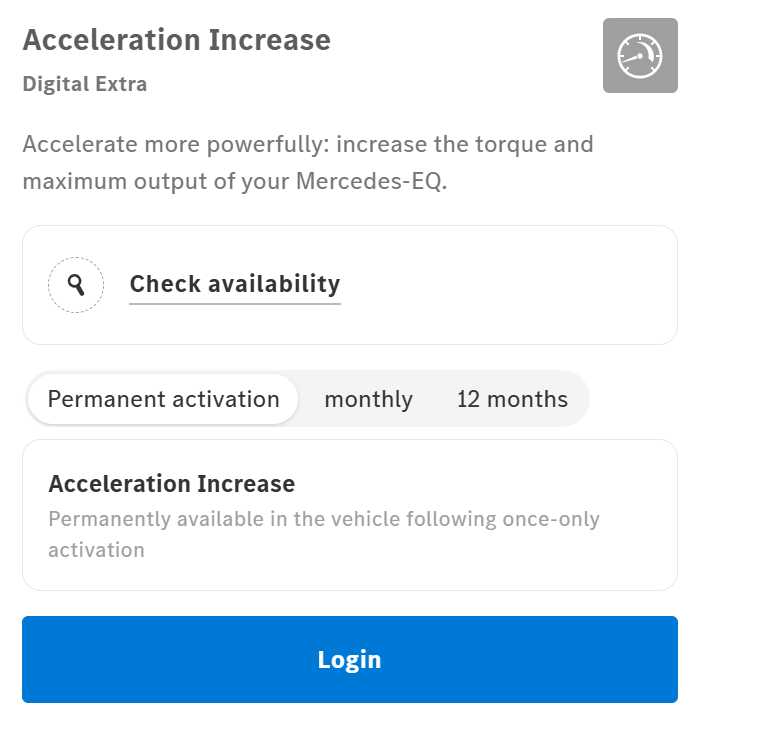Click empty space in Check availability card
This screenshot has height=741, width=761.
tap(520, 285)
